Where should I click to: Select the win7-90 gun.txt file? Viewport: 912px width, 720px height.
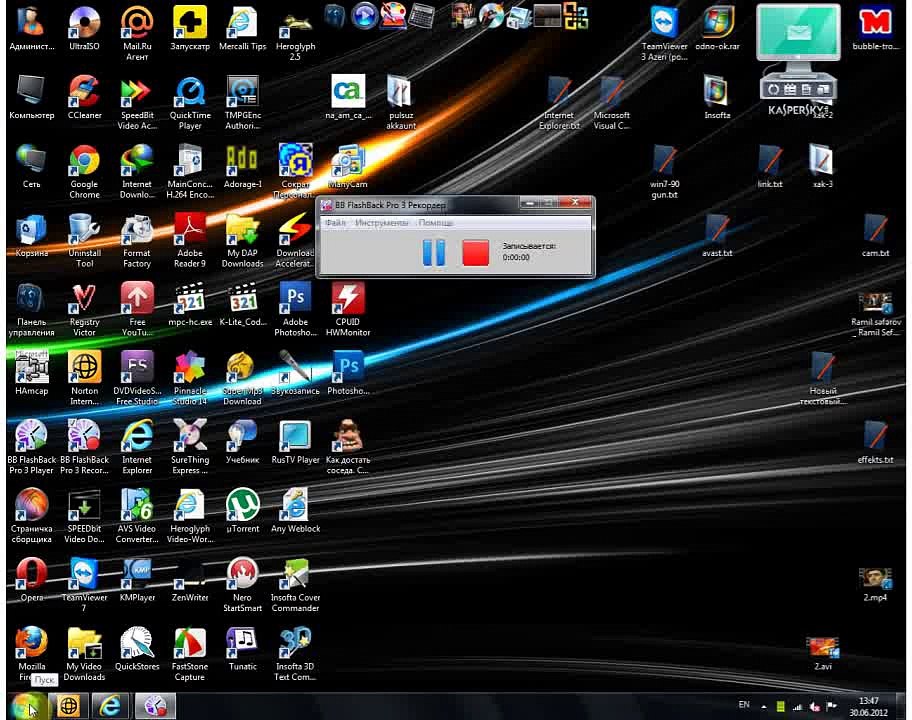coord(664,171)
